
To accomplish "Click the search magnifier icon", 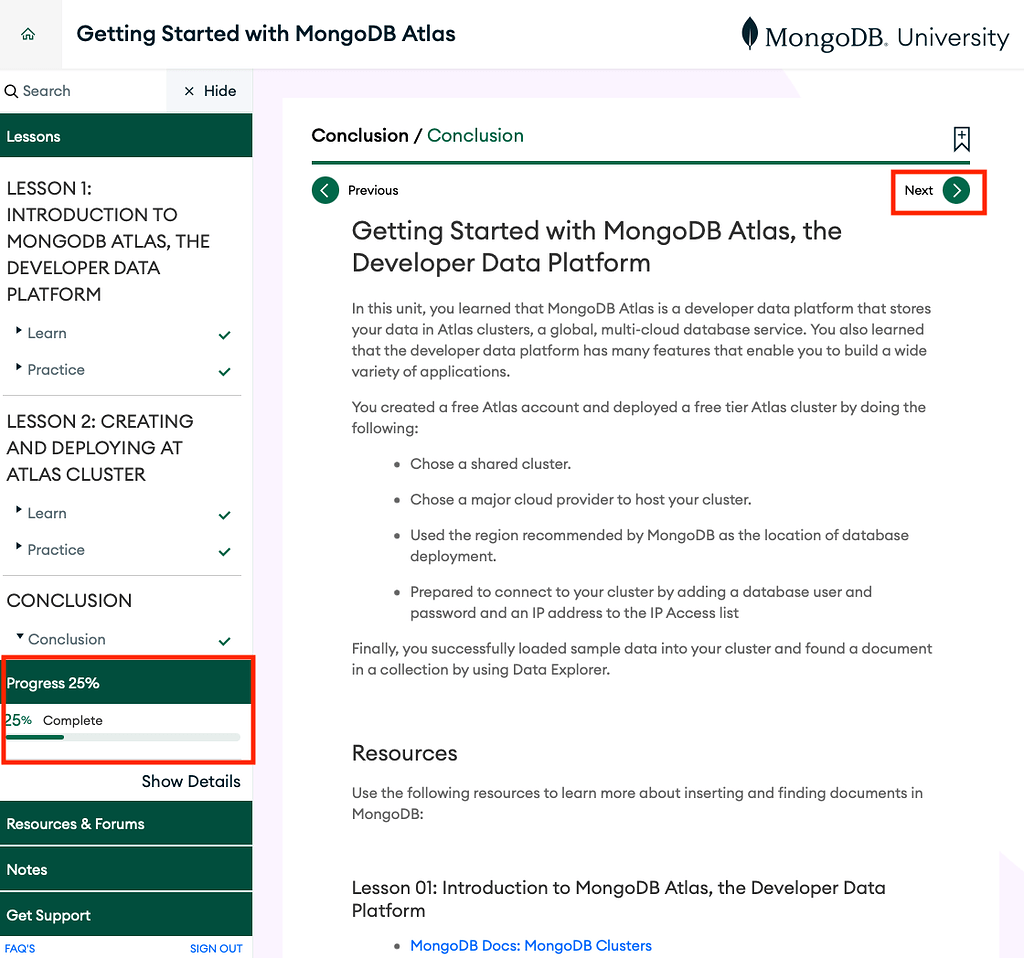I will click(x=12, y=91).
